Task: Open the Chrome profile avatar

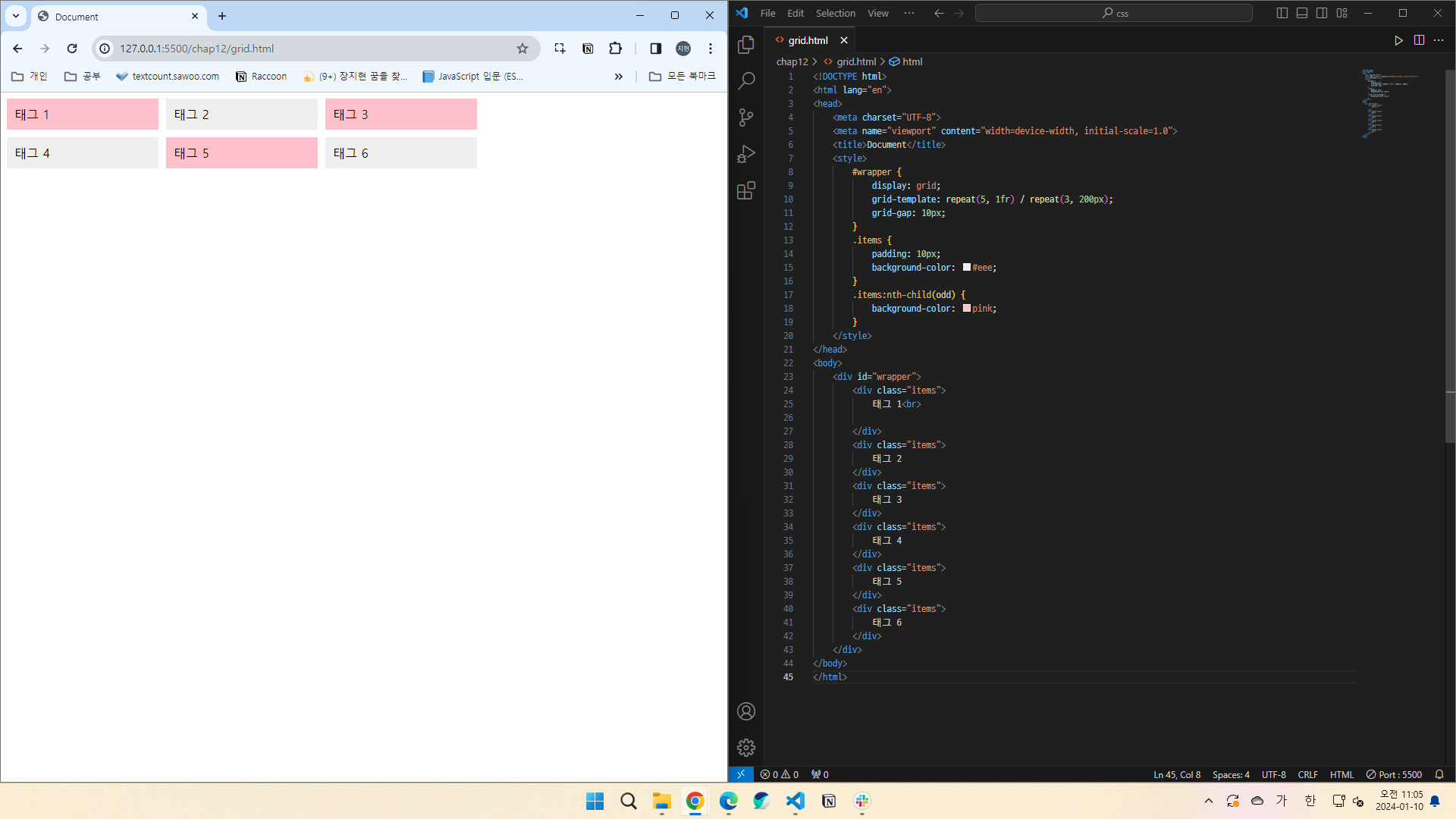Action: coord(683,49)
